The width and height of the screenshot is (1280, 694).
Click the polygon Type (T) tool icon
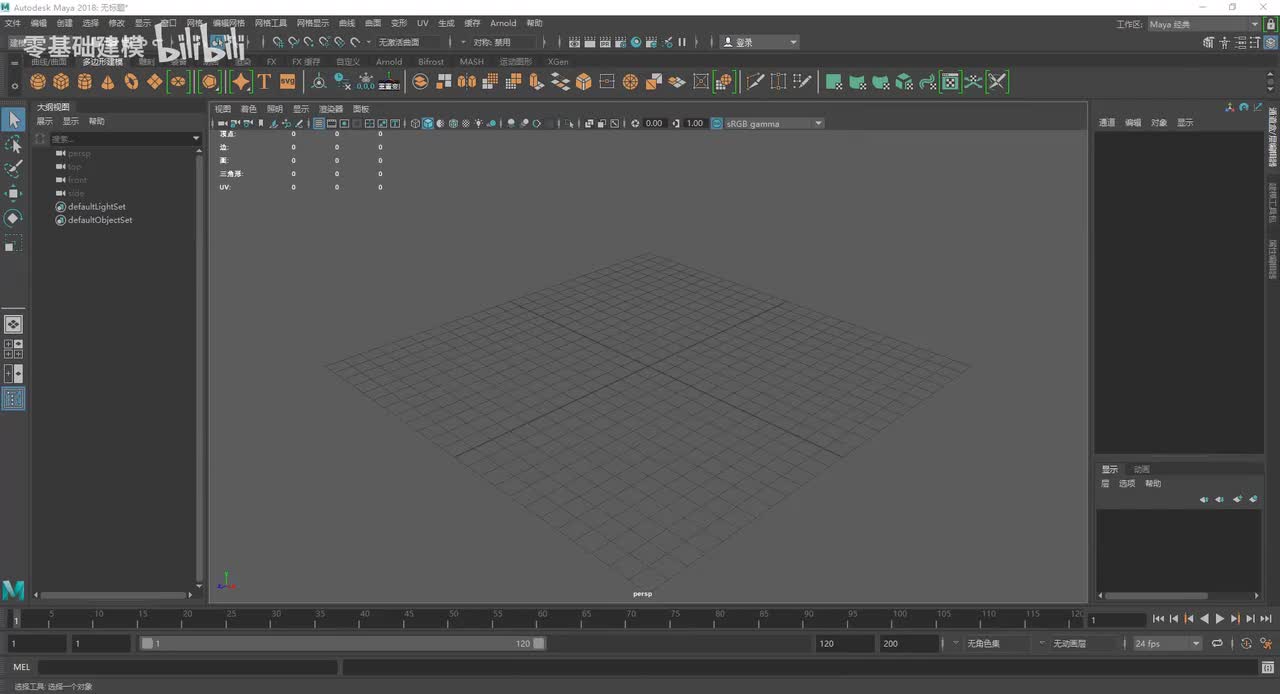pos(265,82)
